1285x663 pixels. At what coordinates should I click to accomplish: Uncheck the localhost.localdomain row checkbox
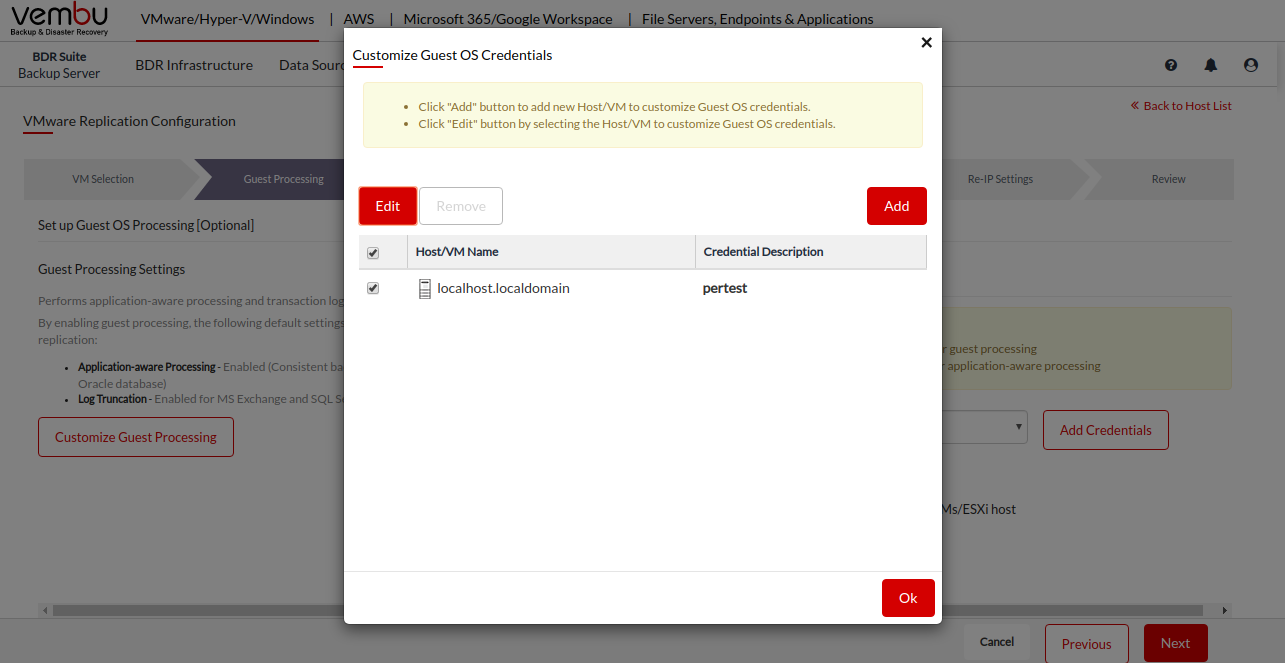pos(373,288)
